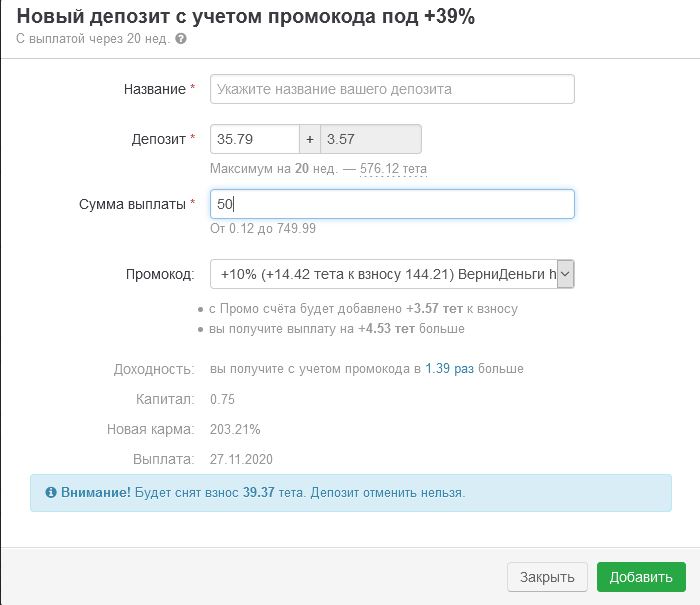Click the payout date 27.11.2020
This screenshot has height=605, width=700.
[x=241, y=459]
